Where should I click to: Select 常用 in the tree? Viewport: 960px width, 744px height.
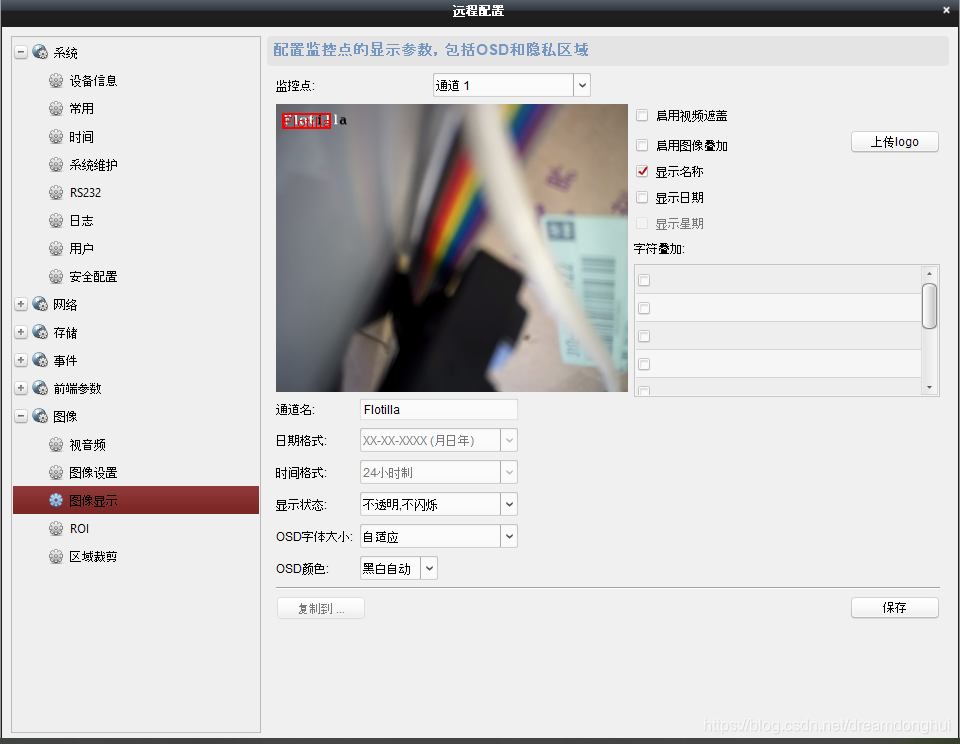(x=81, y=109)
